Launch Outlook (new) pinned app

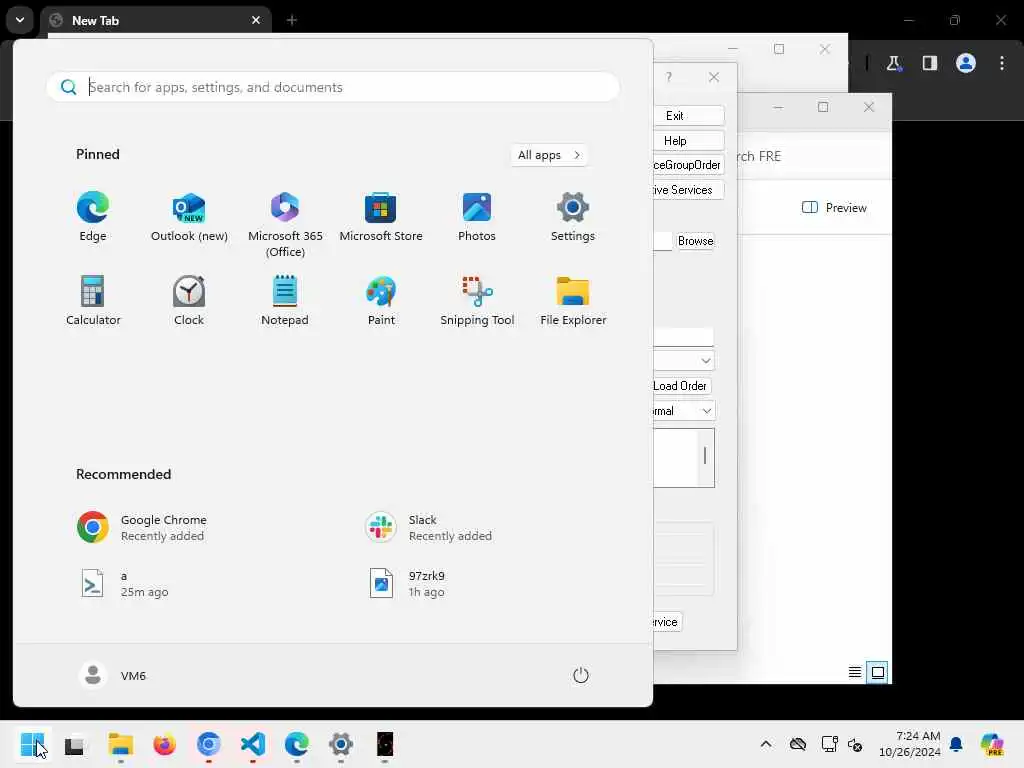pyautogui.click(x=189, y=217)
